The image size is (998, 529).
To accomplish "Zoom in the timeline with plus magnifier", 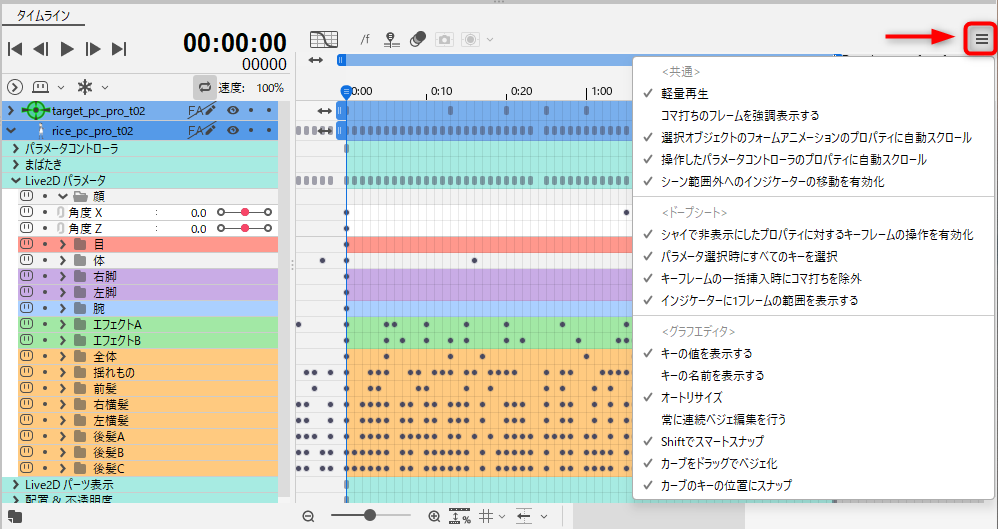I will (434, 516).
